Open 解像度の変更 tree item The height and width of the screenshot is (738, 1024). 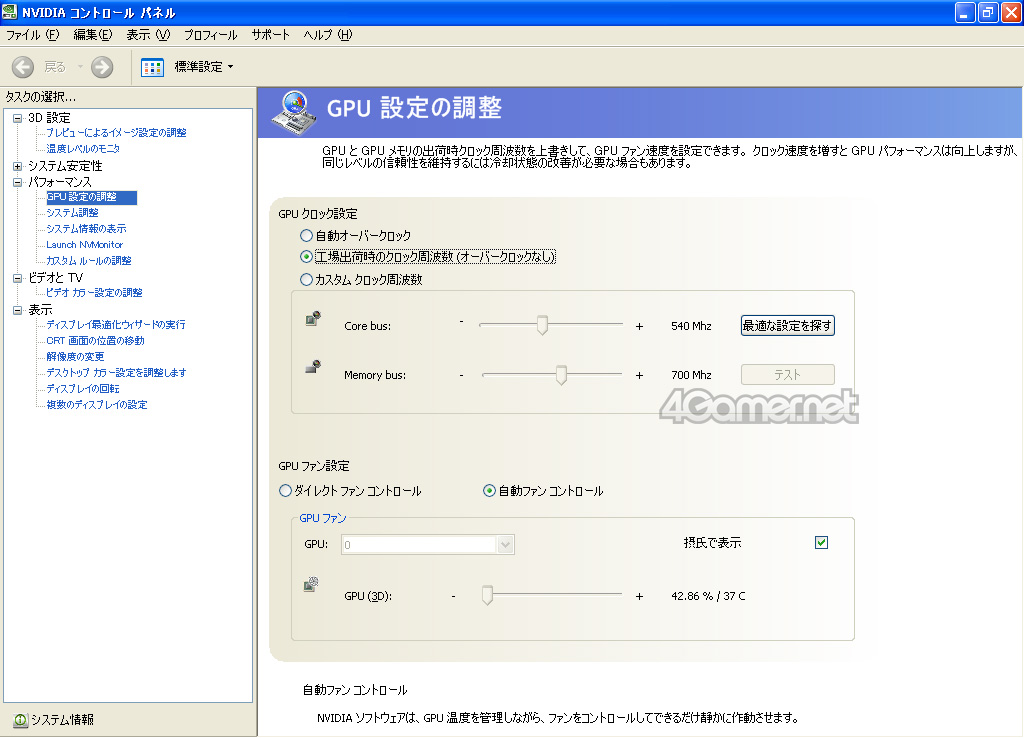tap(75, 357)
